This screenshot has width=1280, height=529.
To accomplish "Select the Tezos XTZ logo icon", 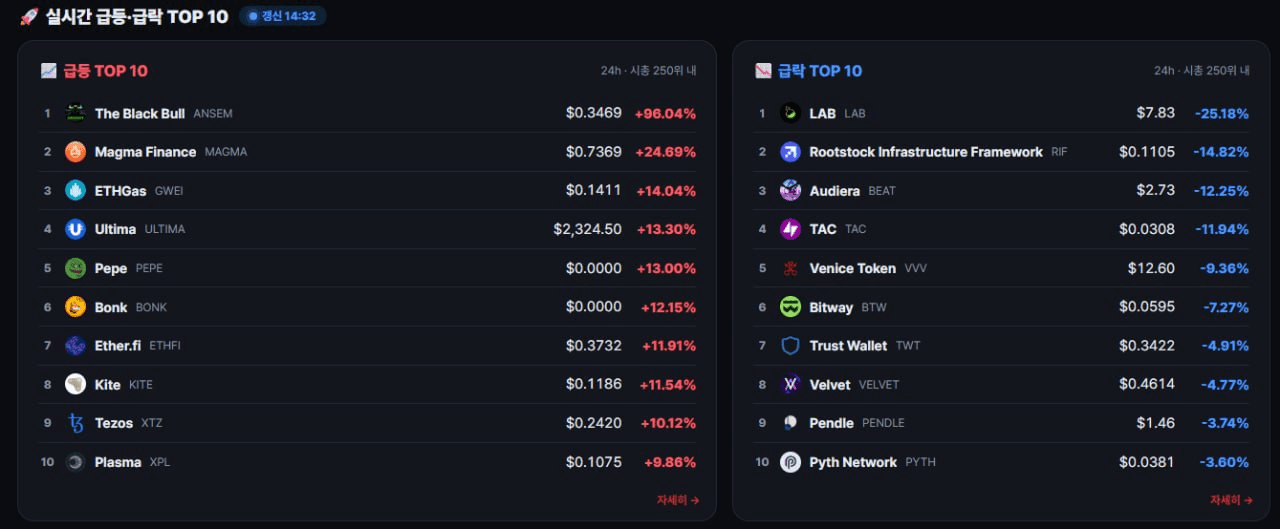I will point(75,423).
